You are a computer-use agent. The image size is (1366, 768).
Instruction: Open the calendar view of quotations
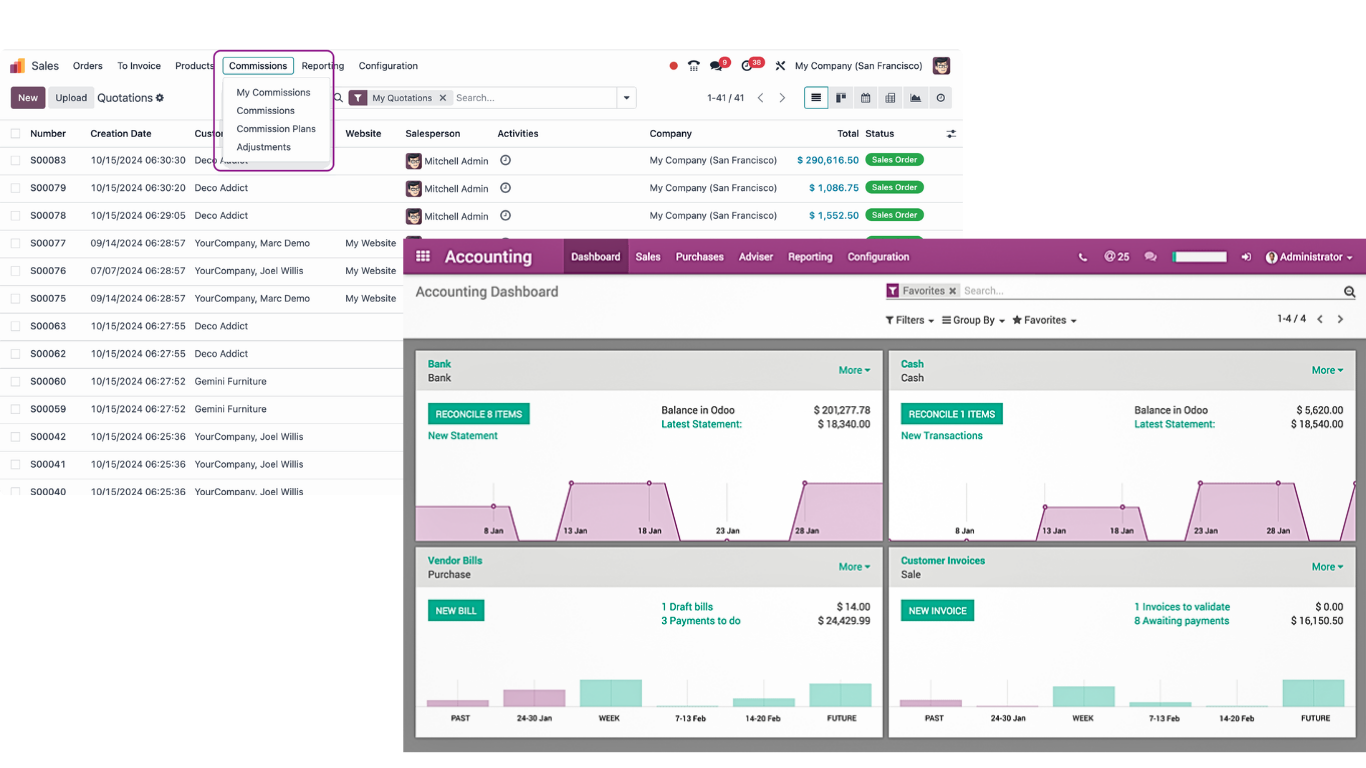866,98
